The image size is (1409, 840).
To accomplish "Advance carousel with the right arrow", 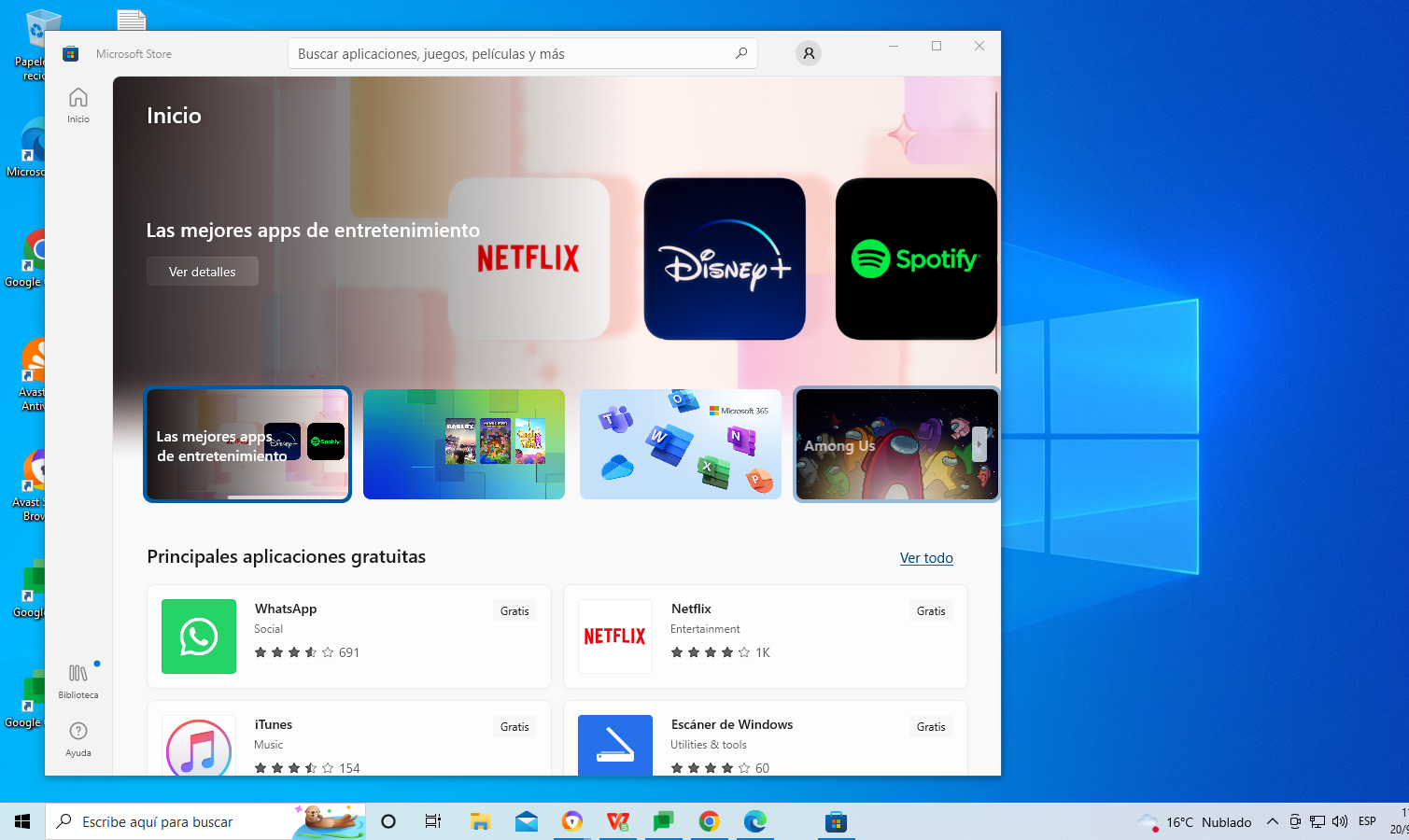I will click(979, 444).
